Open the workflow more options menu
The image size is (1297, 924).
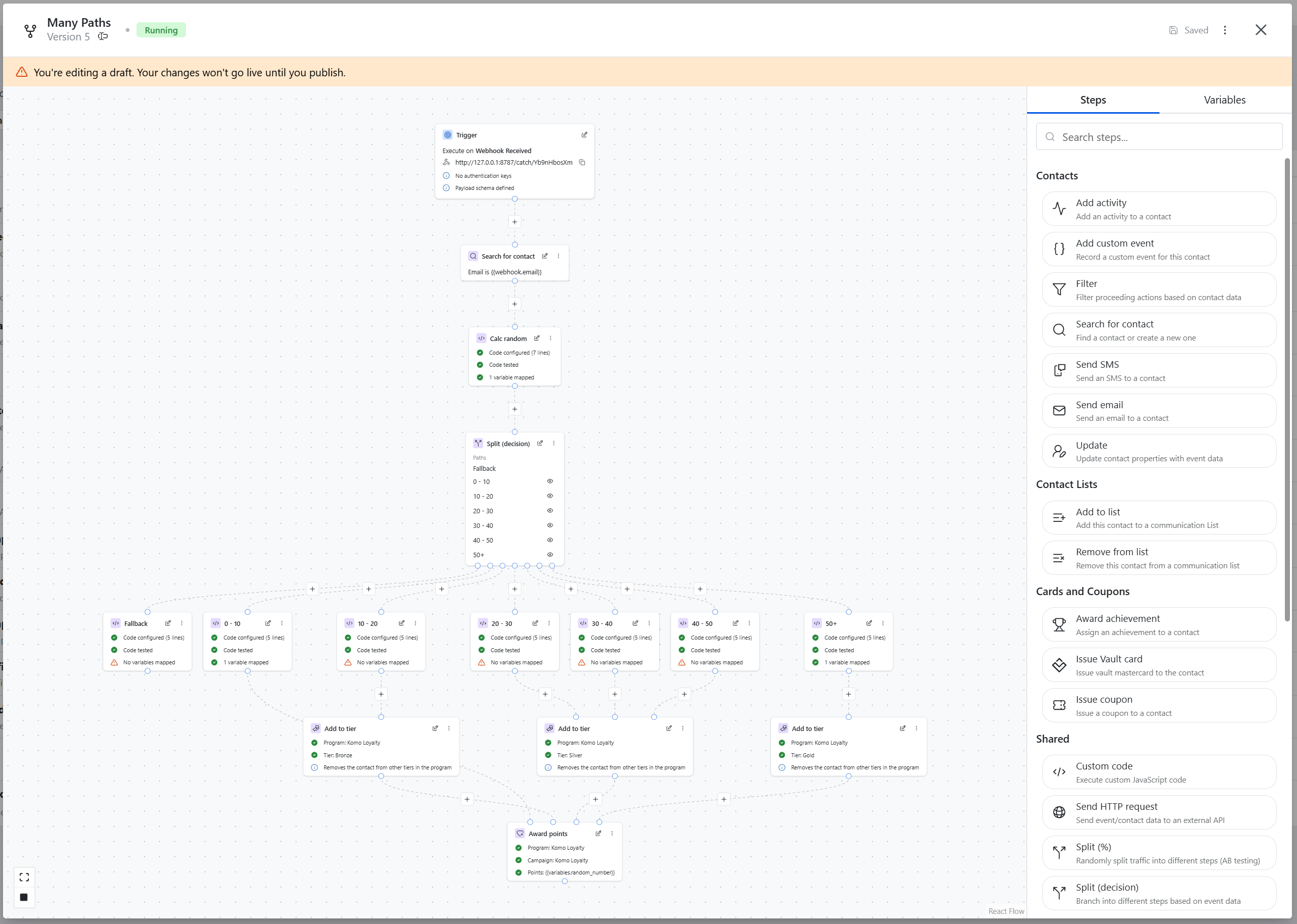[x=1225, y=30]
